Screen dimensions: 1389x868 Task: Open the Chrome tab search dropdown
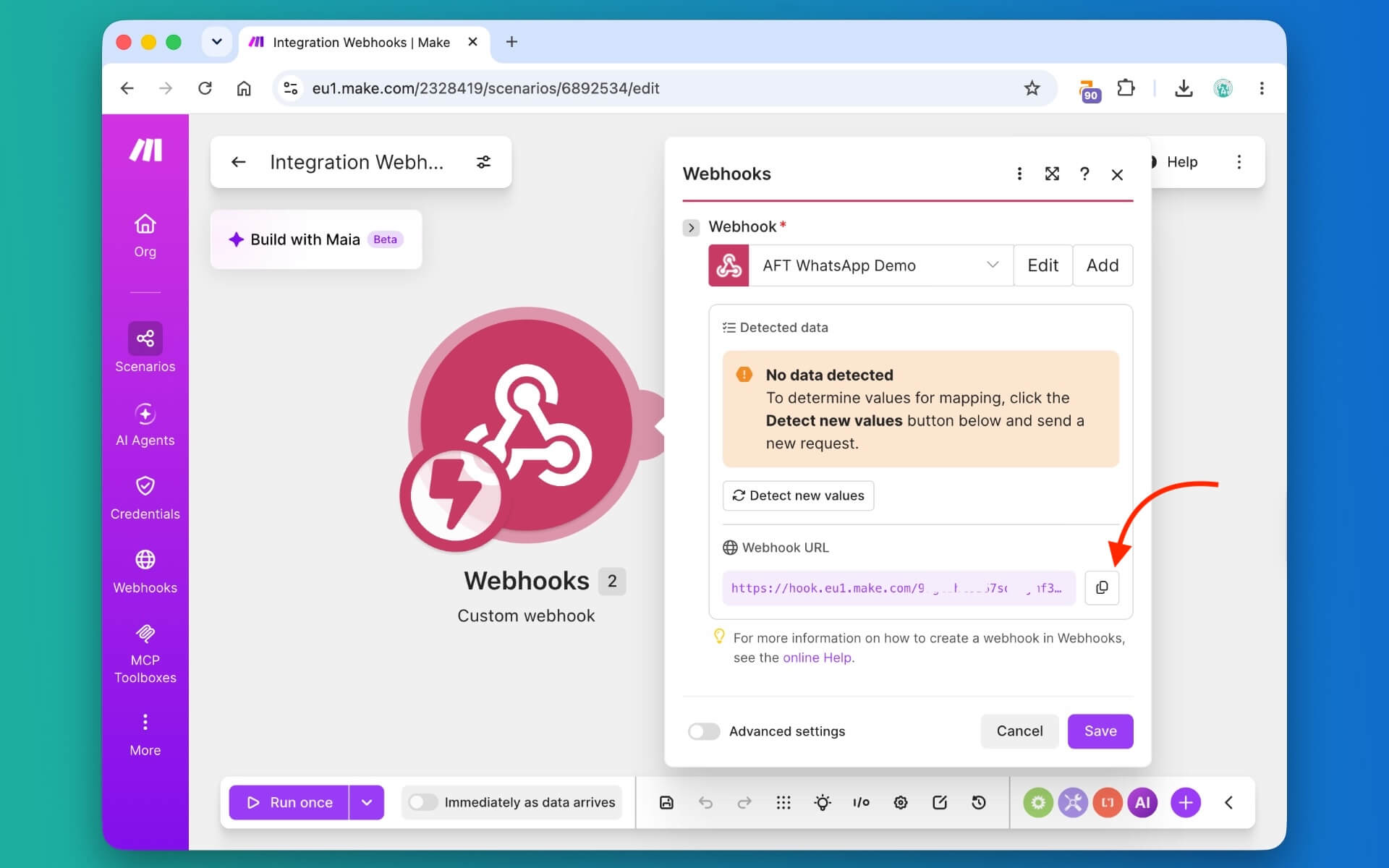tap(216, 42)
